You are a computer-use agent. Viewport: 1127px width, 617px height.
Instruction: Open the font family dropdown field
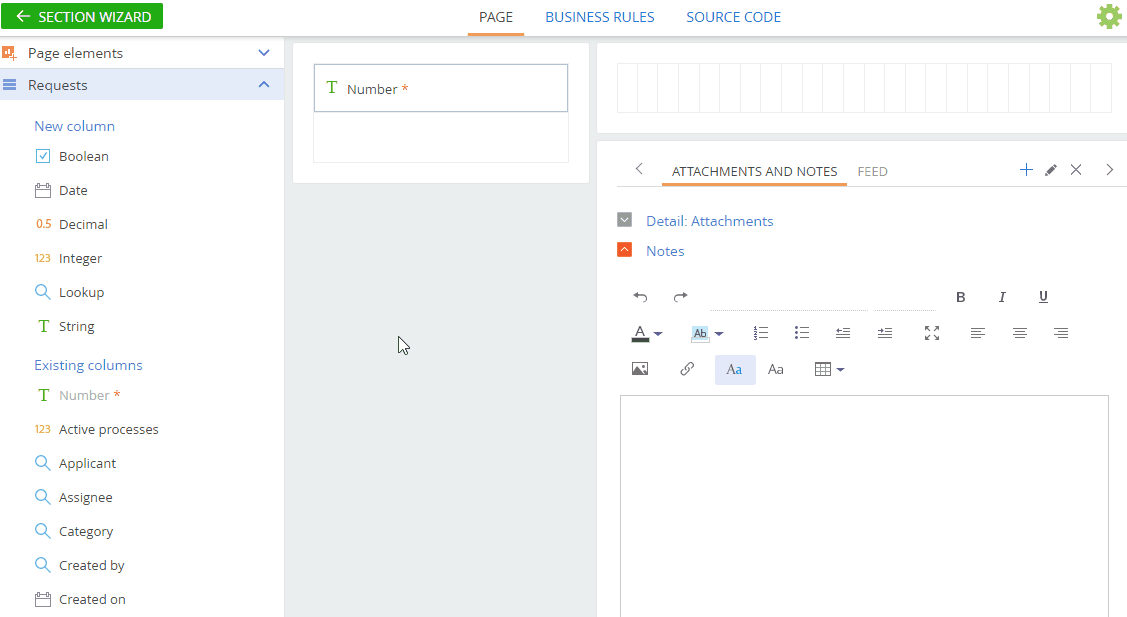click(x=788, y=298)
